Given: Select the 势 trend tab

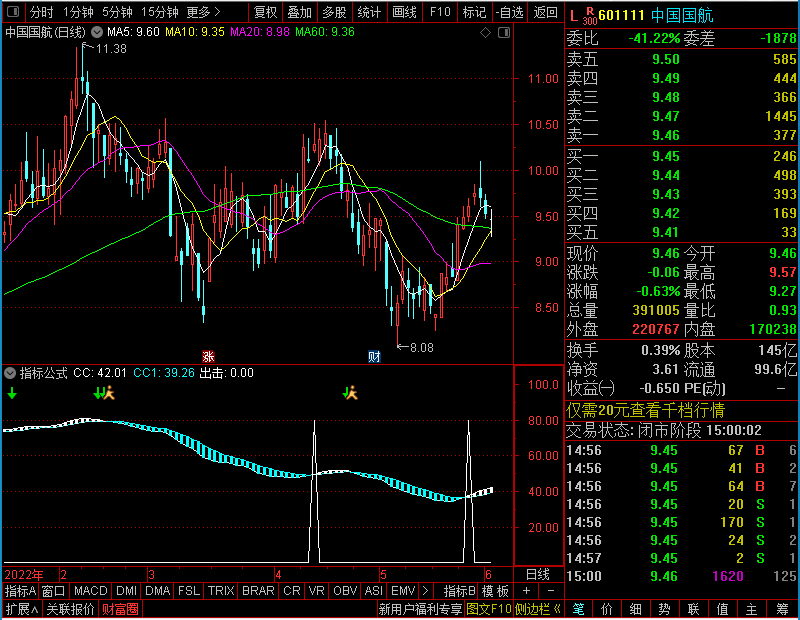Looking at the screenshot, I should click(664, 609).
